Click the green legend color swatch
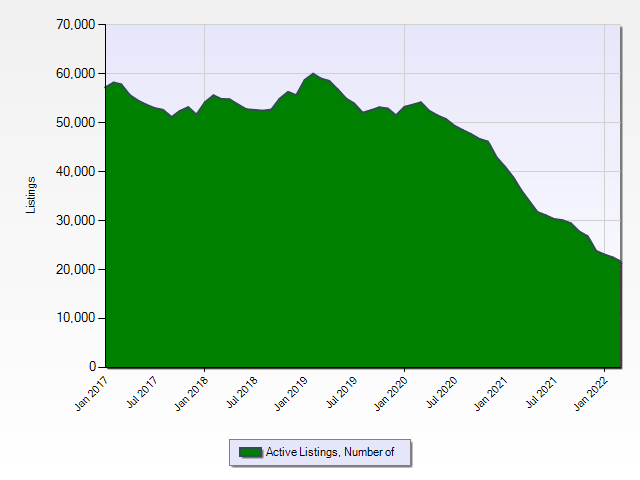The image size is (640, 480). click(x=251, y=452)
